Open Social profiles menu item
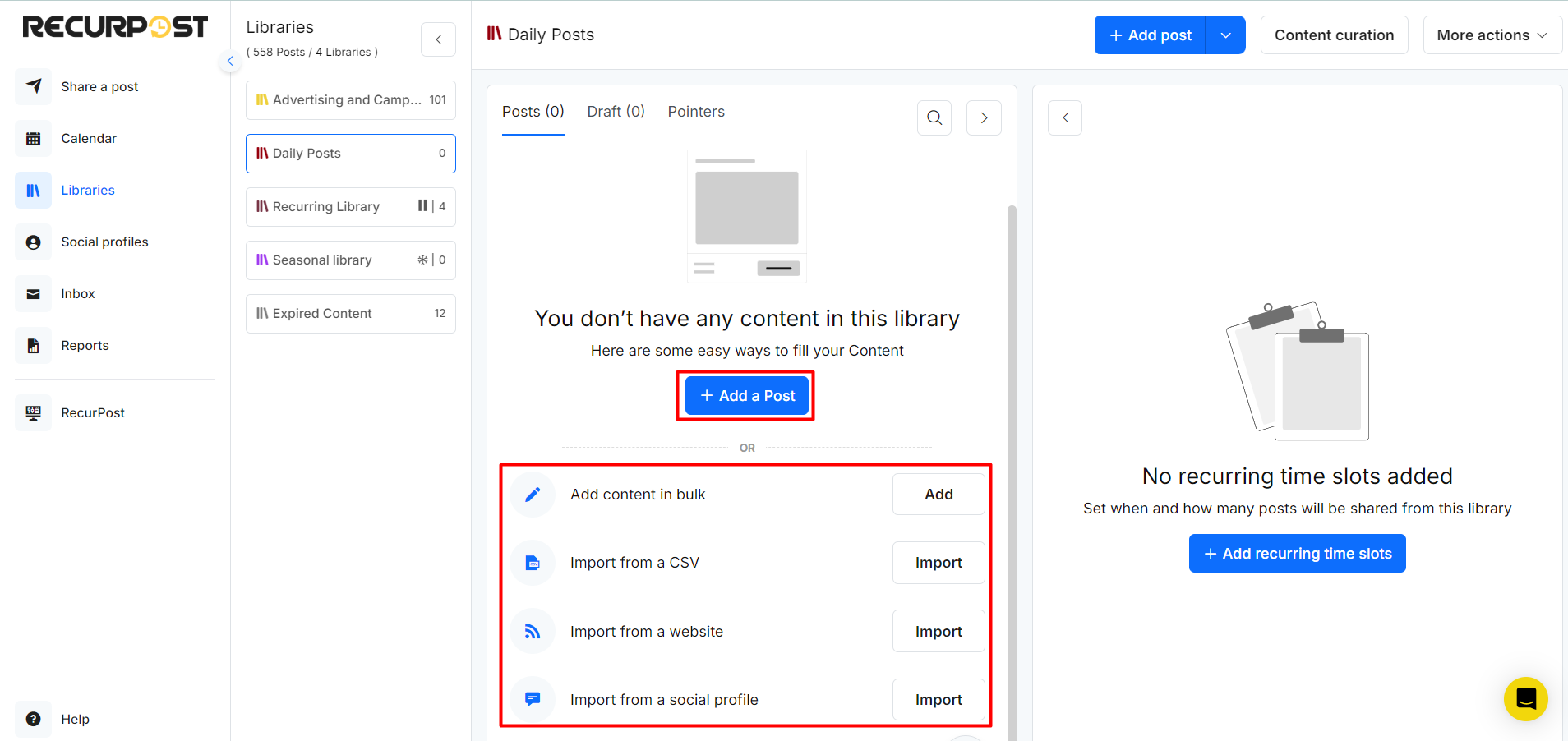The width and height of the screenshot is (1568, 741). point(104,242)
